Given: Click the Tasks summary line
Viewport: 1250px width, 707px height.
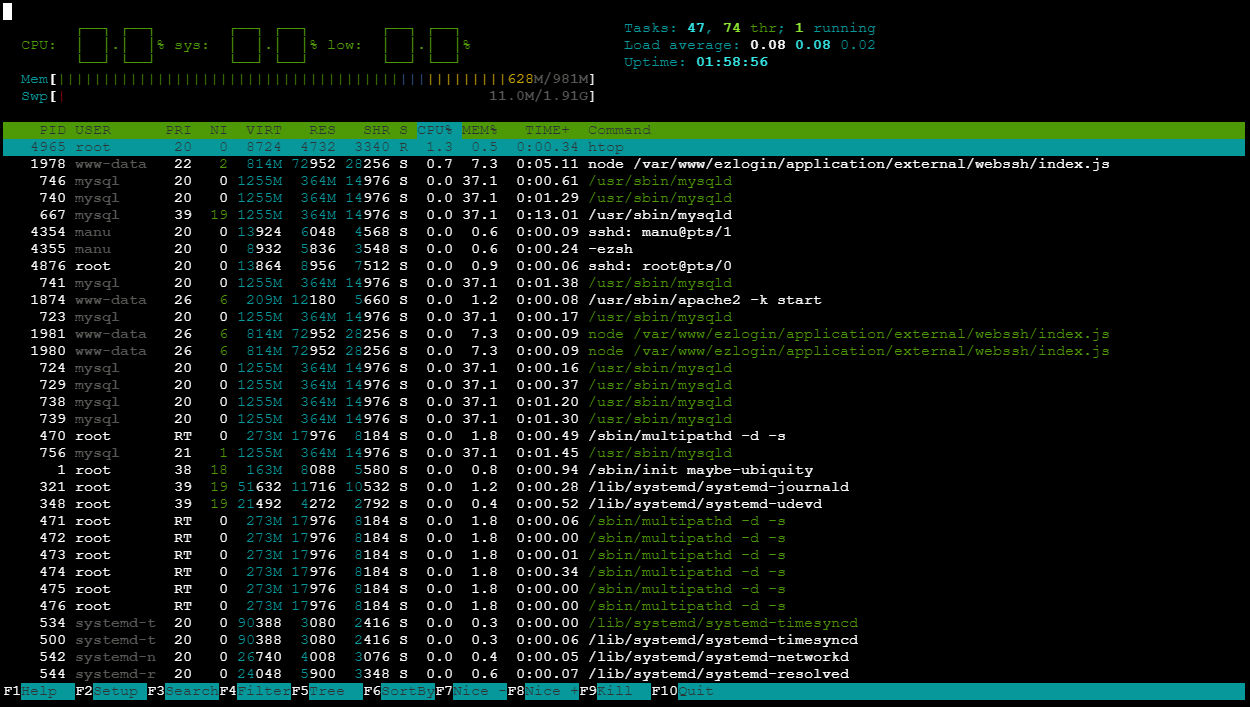Looking at the screenshot, I should click(750, 28).
